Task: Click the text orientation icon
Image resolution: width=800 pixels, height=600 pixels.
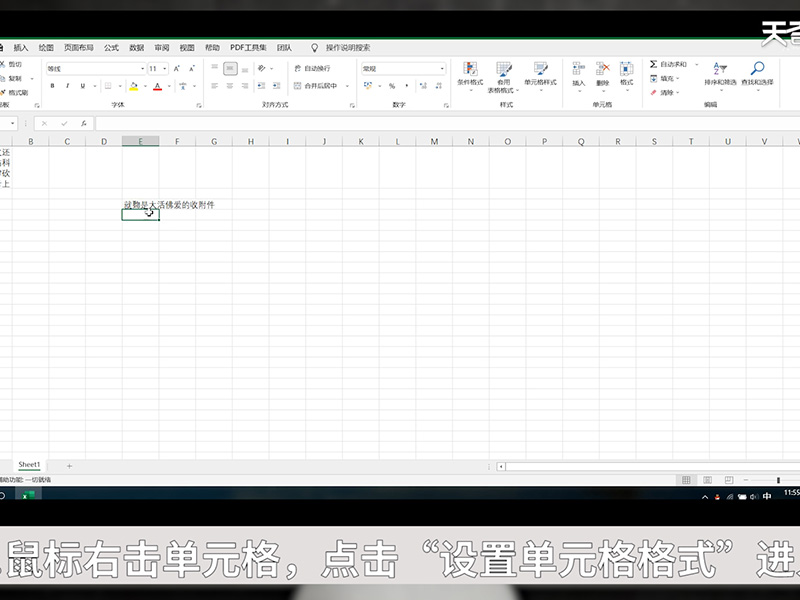Action: tap(262, 68)
